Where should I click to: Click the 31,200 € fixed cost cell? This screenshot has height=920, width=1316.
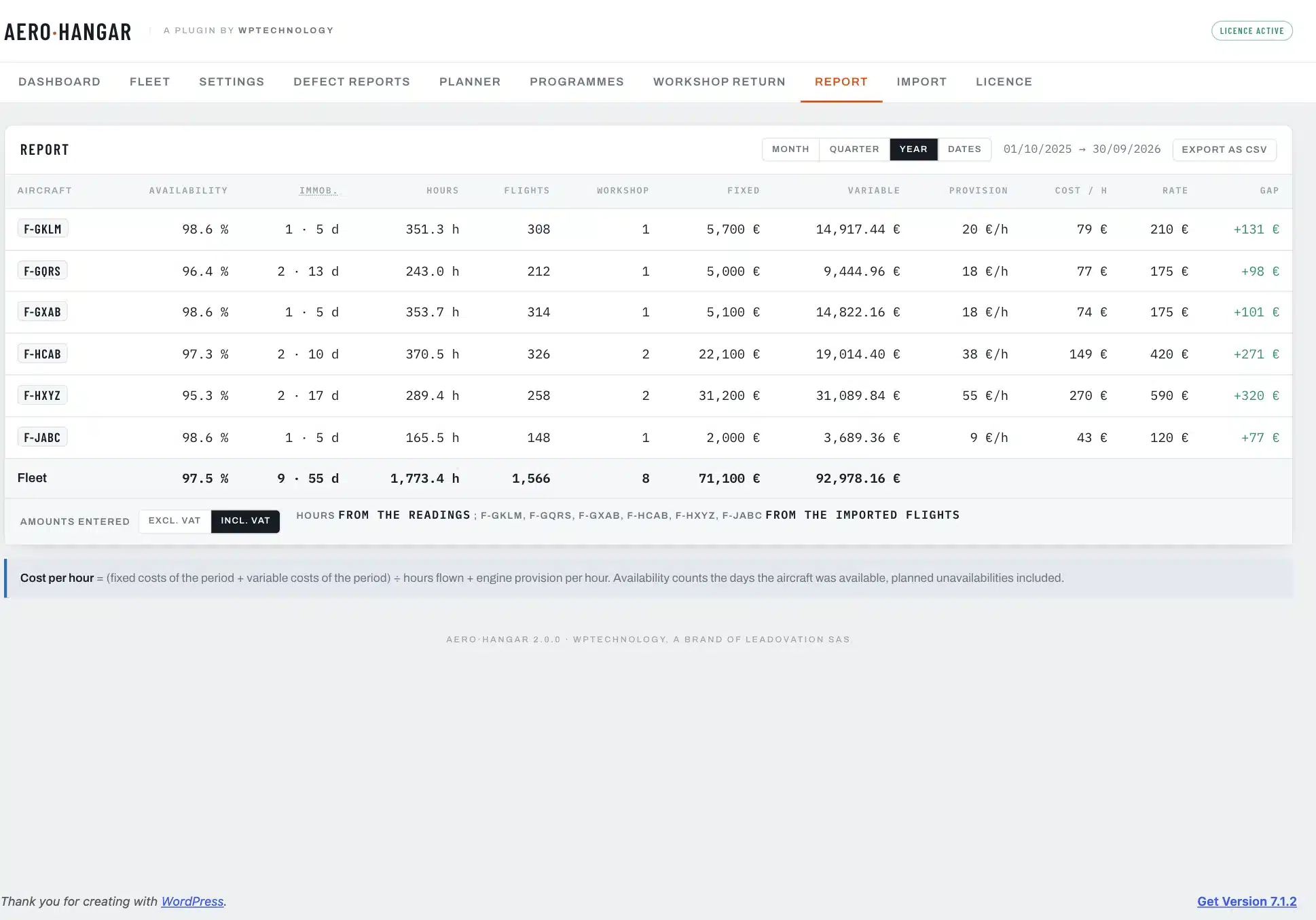(729, 396)
